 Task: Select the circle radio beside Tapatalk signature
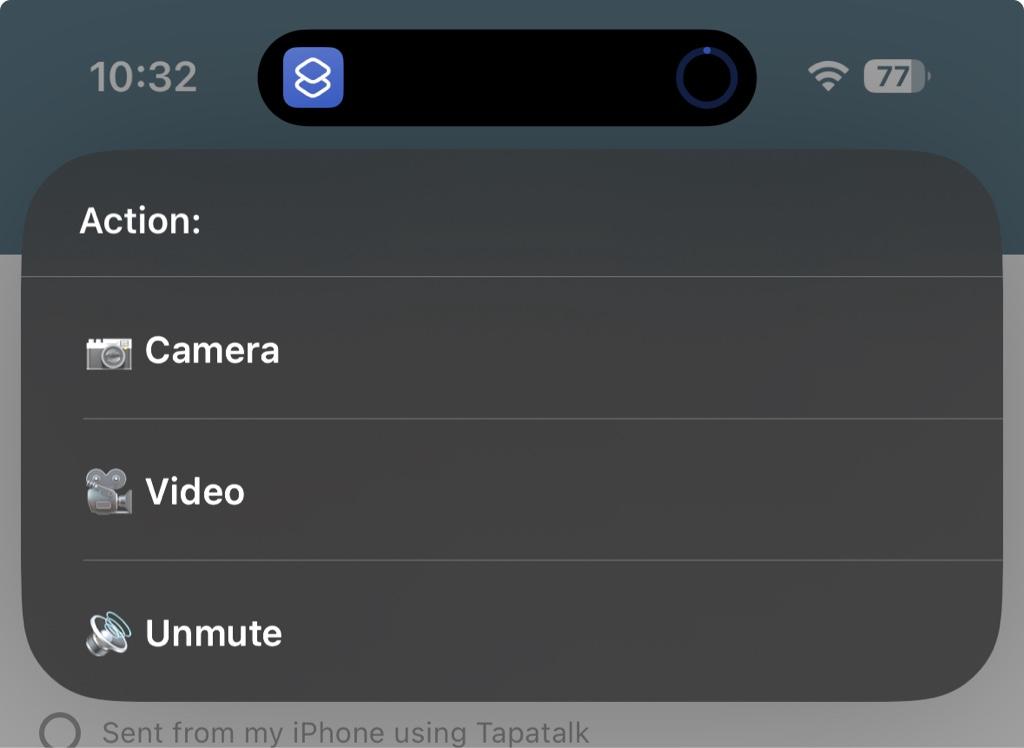click(60, 730)
